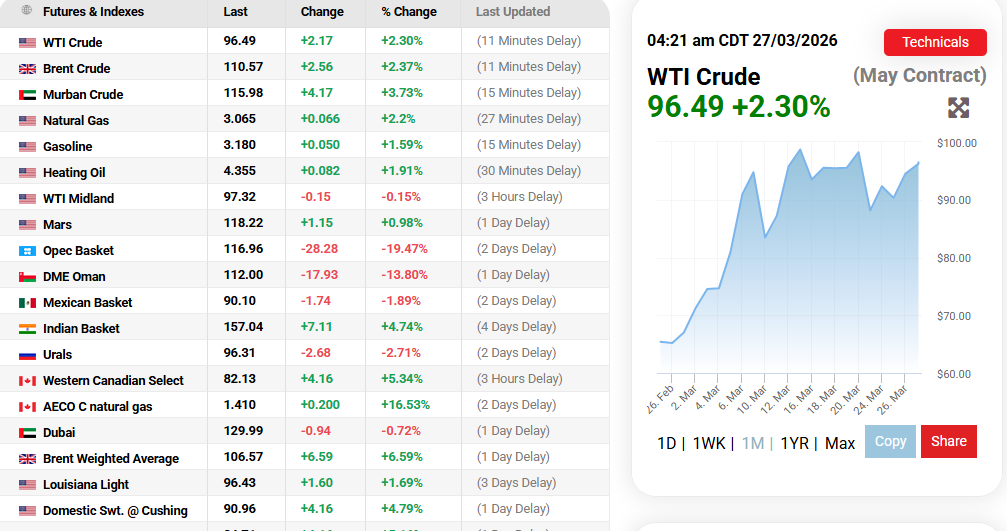The height and width of the screenshot is (531, 1007).
Task: Click the Russia flag beside Urals
Action: [x=27, y=355]
